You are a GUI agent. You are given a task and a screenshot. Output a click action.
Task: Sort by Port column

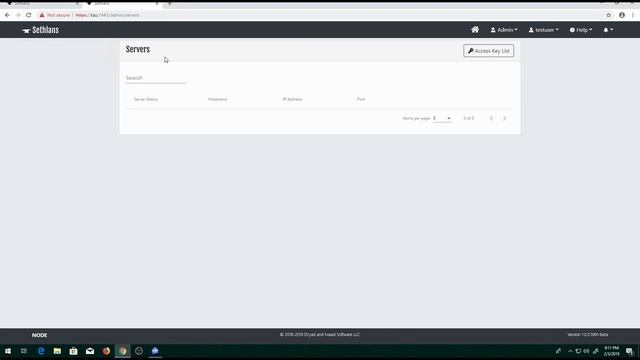[x=361, y=99]
